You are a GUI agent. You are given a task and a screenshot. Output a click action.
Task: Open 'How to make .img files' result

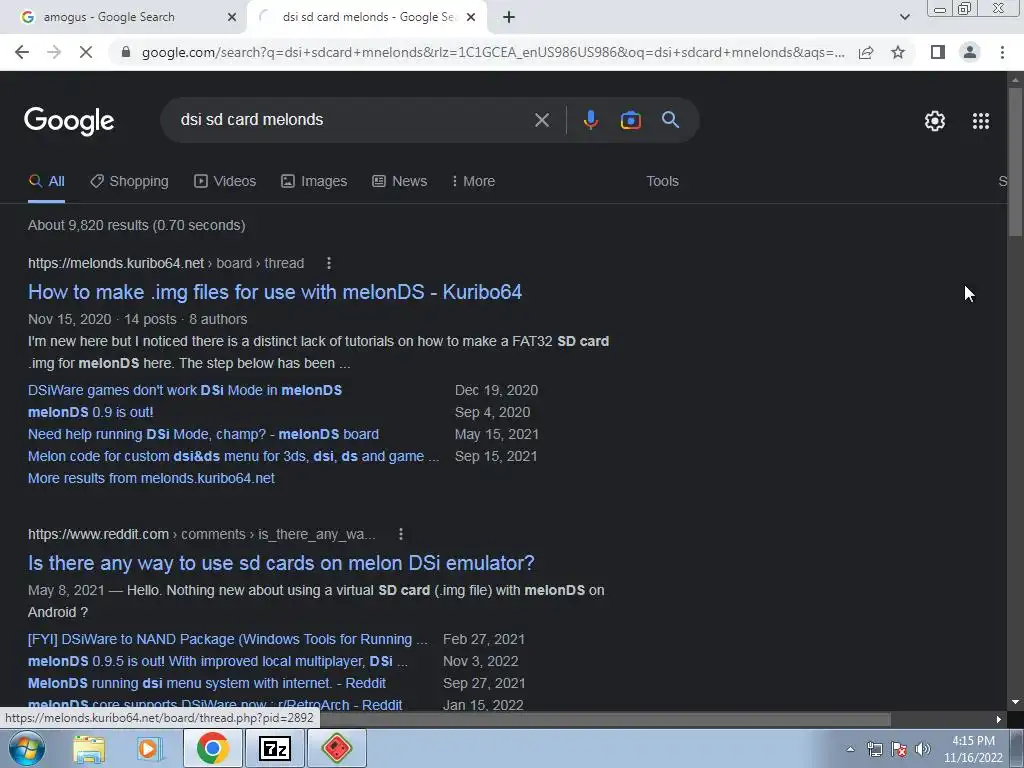click(x=275, y=292)
